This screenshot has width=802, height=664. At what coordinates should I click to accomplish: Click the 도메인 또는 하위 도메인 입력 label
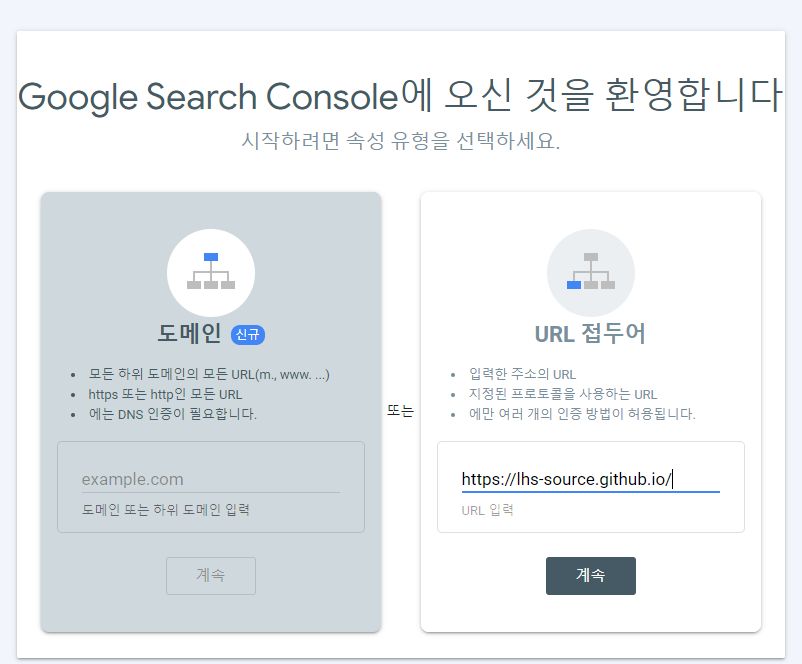coord(166,510)
